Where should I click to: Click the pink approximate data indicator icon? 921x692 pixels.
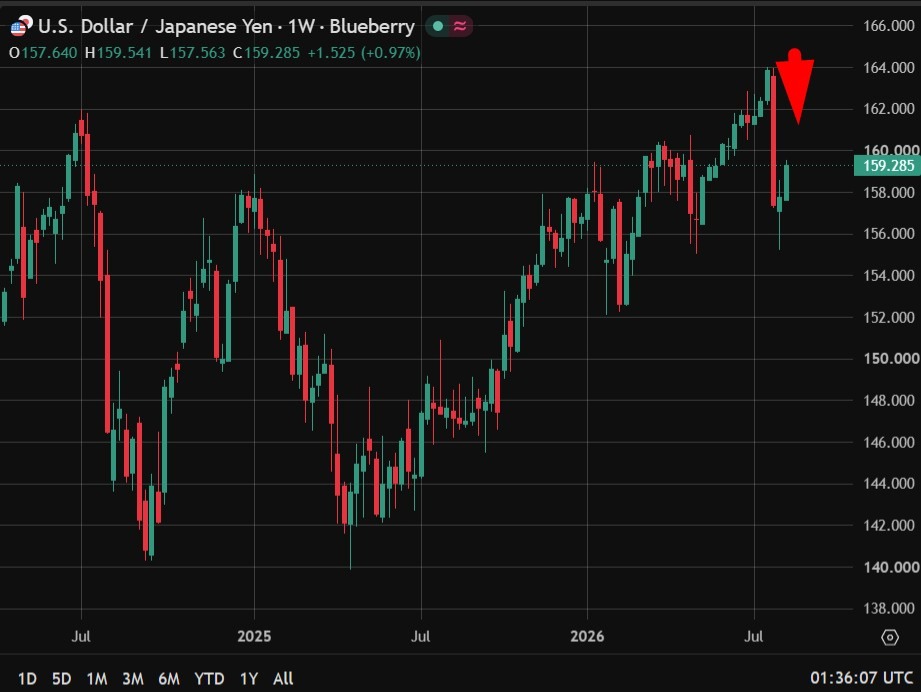click(x=460, y=26)
